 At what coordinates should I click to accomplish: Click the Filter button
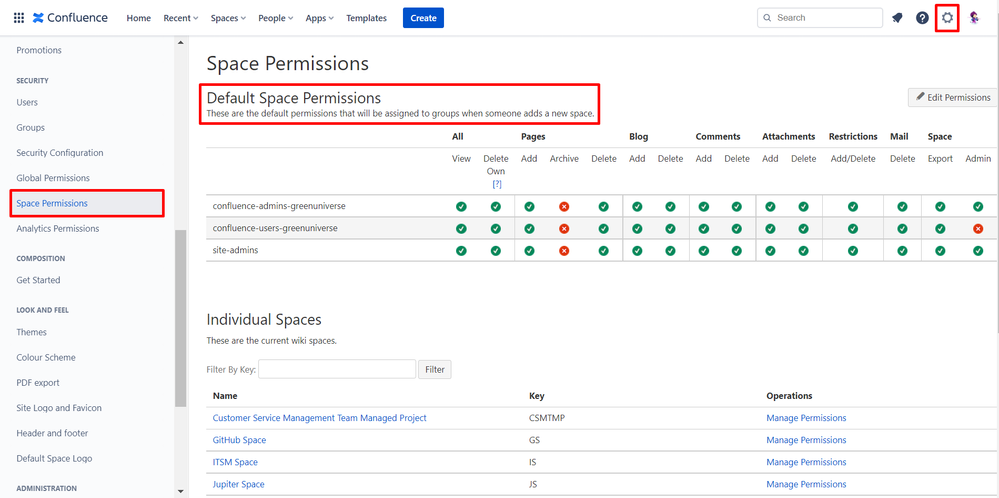435,369
